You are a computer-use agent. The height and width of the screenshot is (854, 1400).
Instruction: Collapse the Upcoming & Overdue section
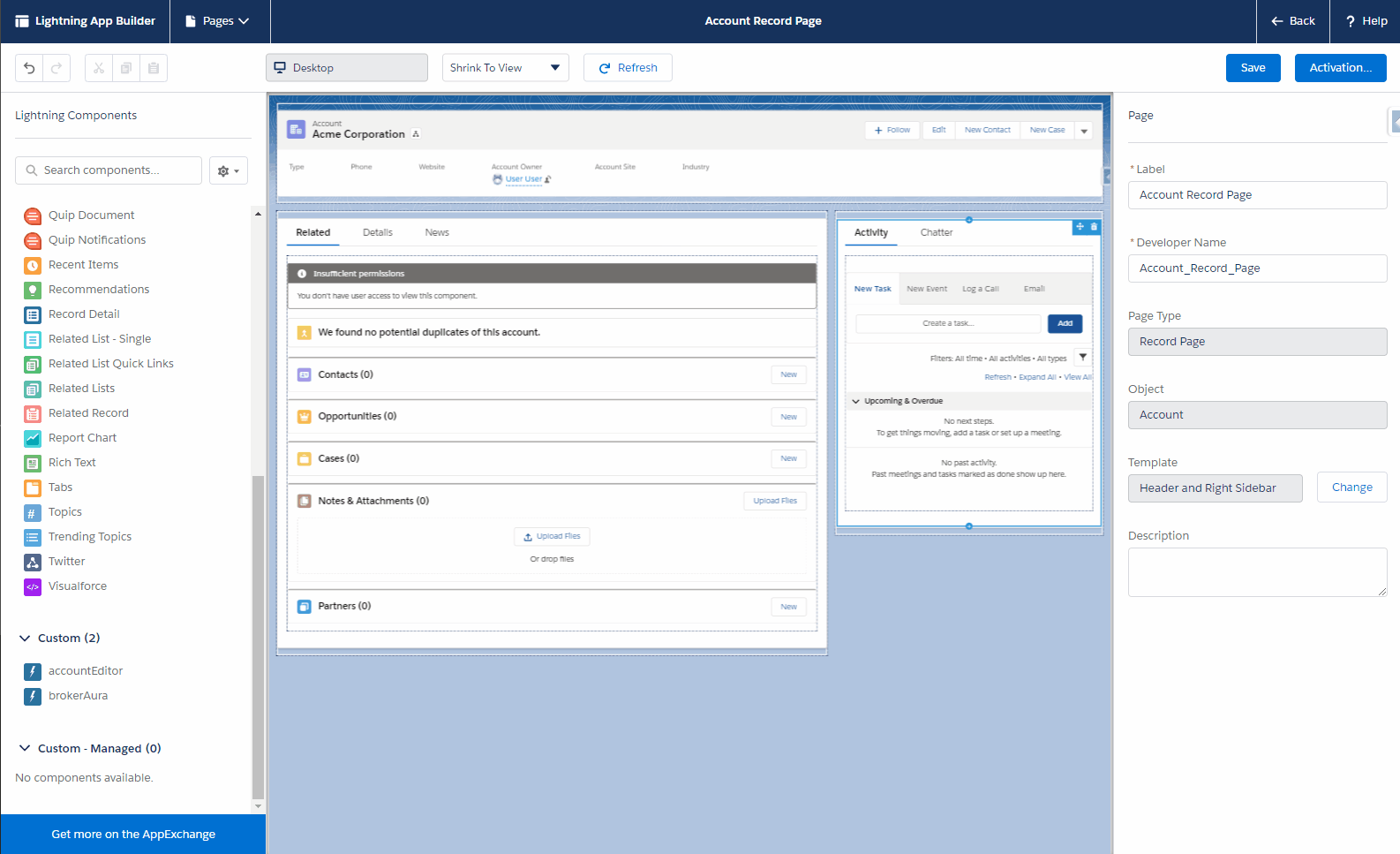855,401
